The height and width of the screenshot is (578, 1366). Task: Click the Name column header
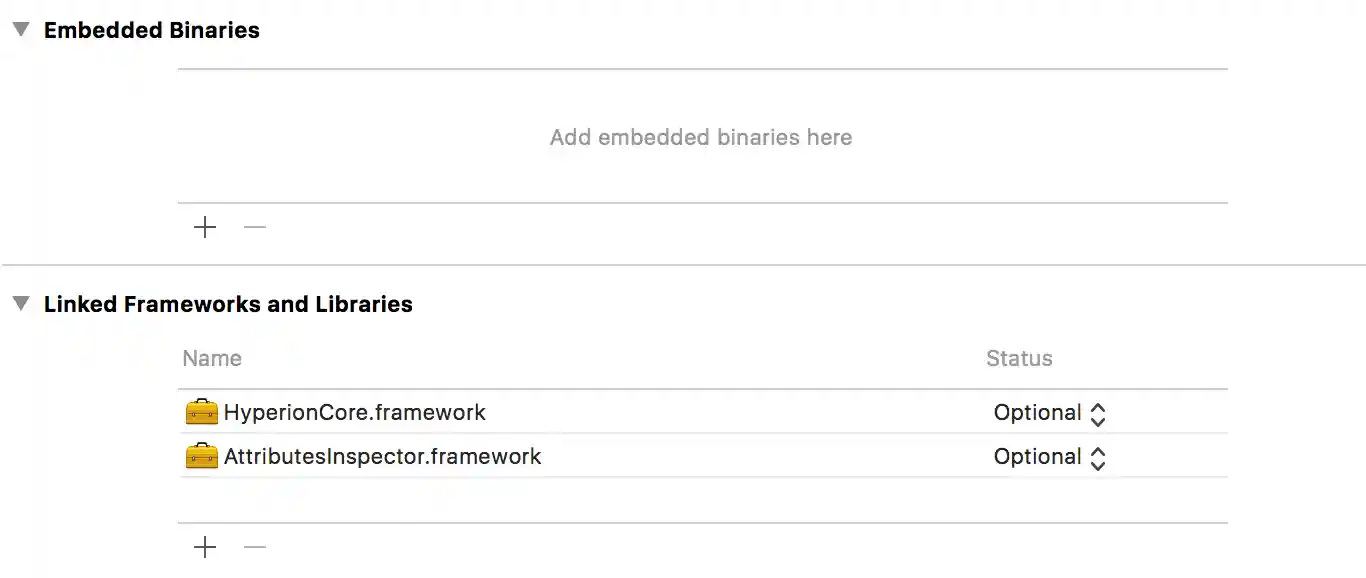(211, 358)
